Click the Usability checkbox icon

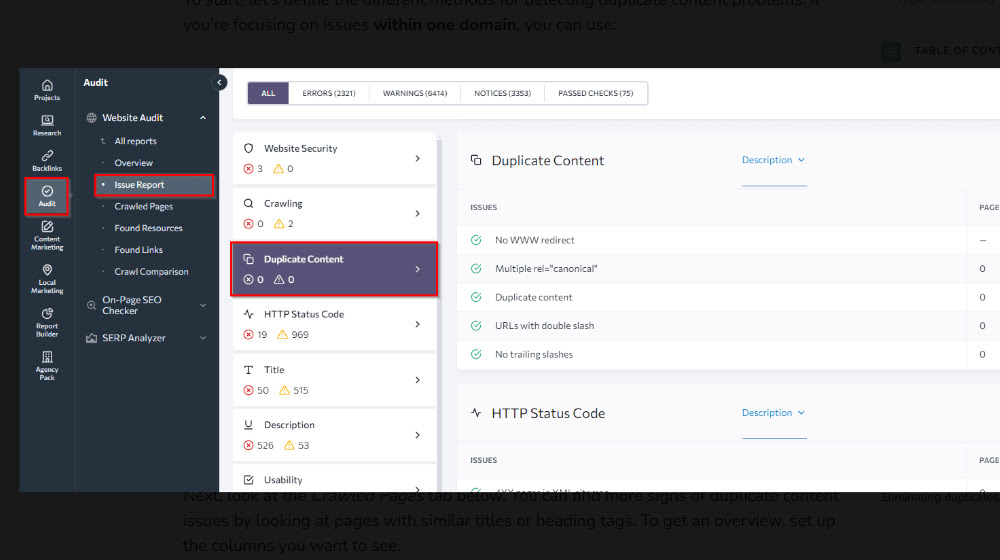[x=249, y=480]
